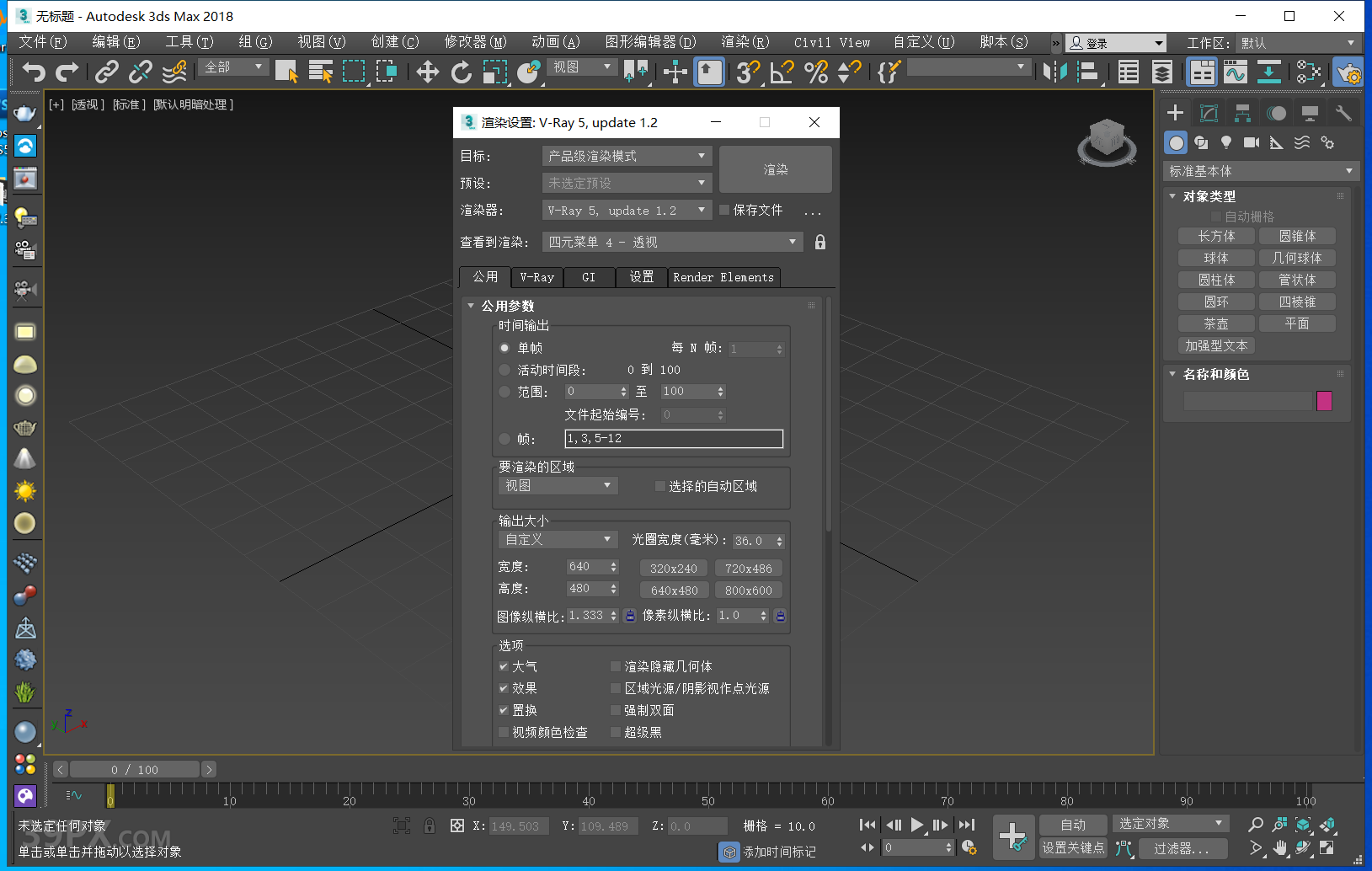The image size is (1372, 871).
Task: Switch to the Render Elements tab
Action: tap(723, 277)
